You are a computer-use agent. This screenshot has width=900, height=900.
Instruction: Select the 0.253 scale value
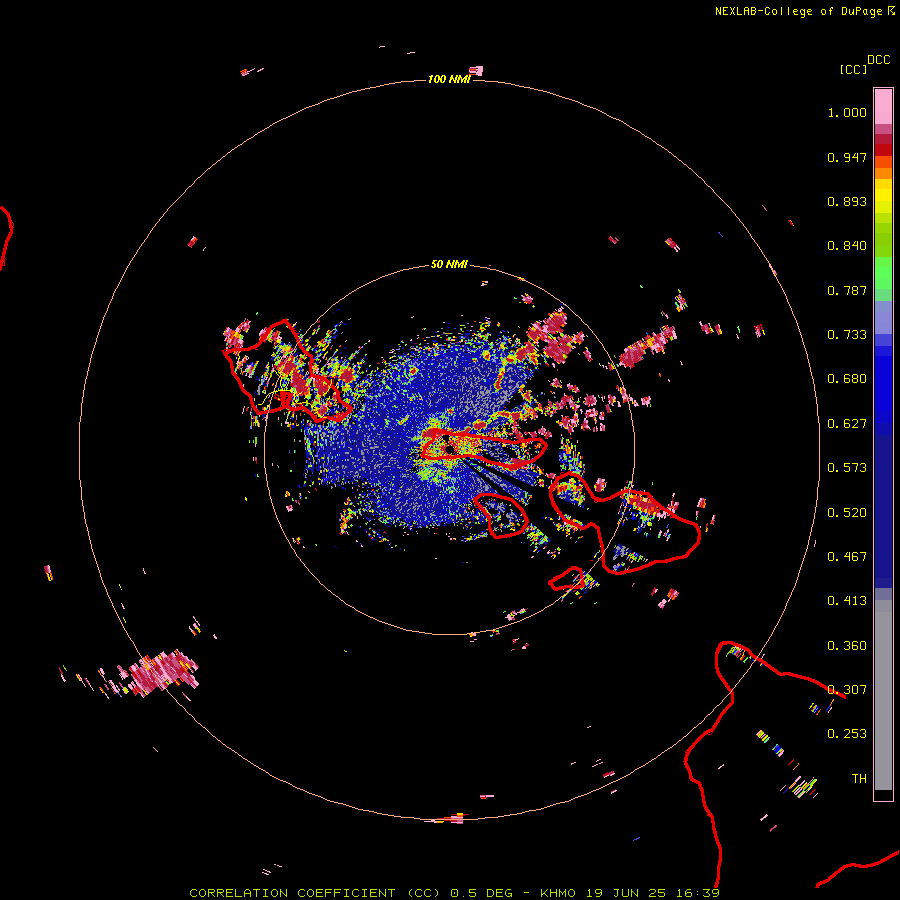(x=847, y=734)
